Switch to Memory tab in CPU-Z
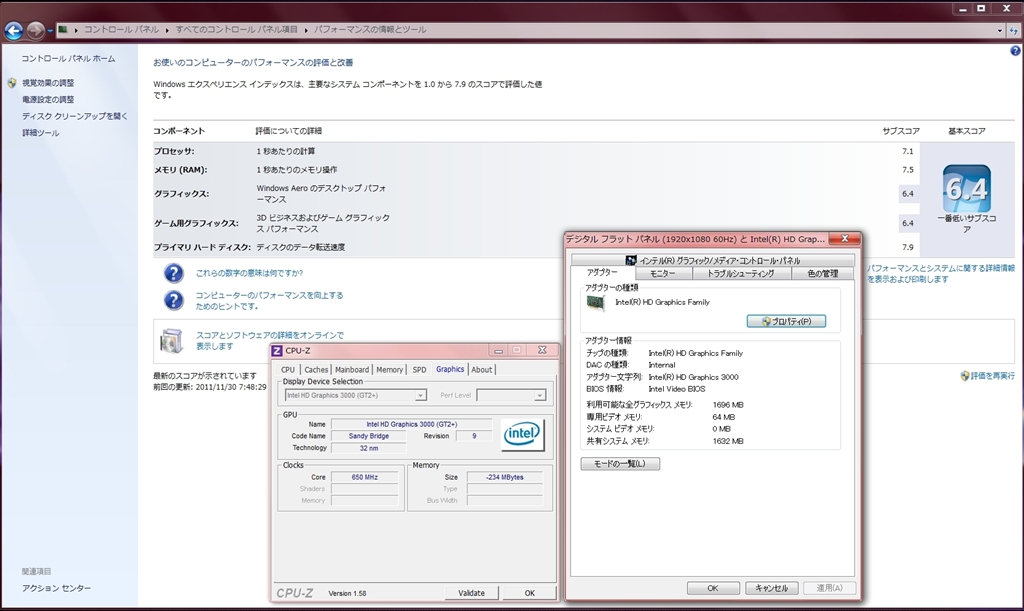This screenshot has height=611, width=1024. (389, 369)
